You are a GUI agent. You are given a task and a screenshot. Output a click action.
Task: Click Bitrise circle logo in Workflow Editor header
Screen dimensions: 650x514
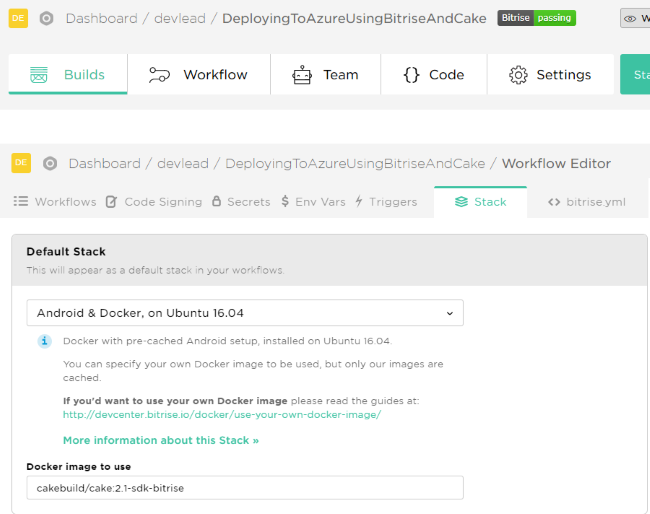click(50, 163)
